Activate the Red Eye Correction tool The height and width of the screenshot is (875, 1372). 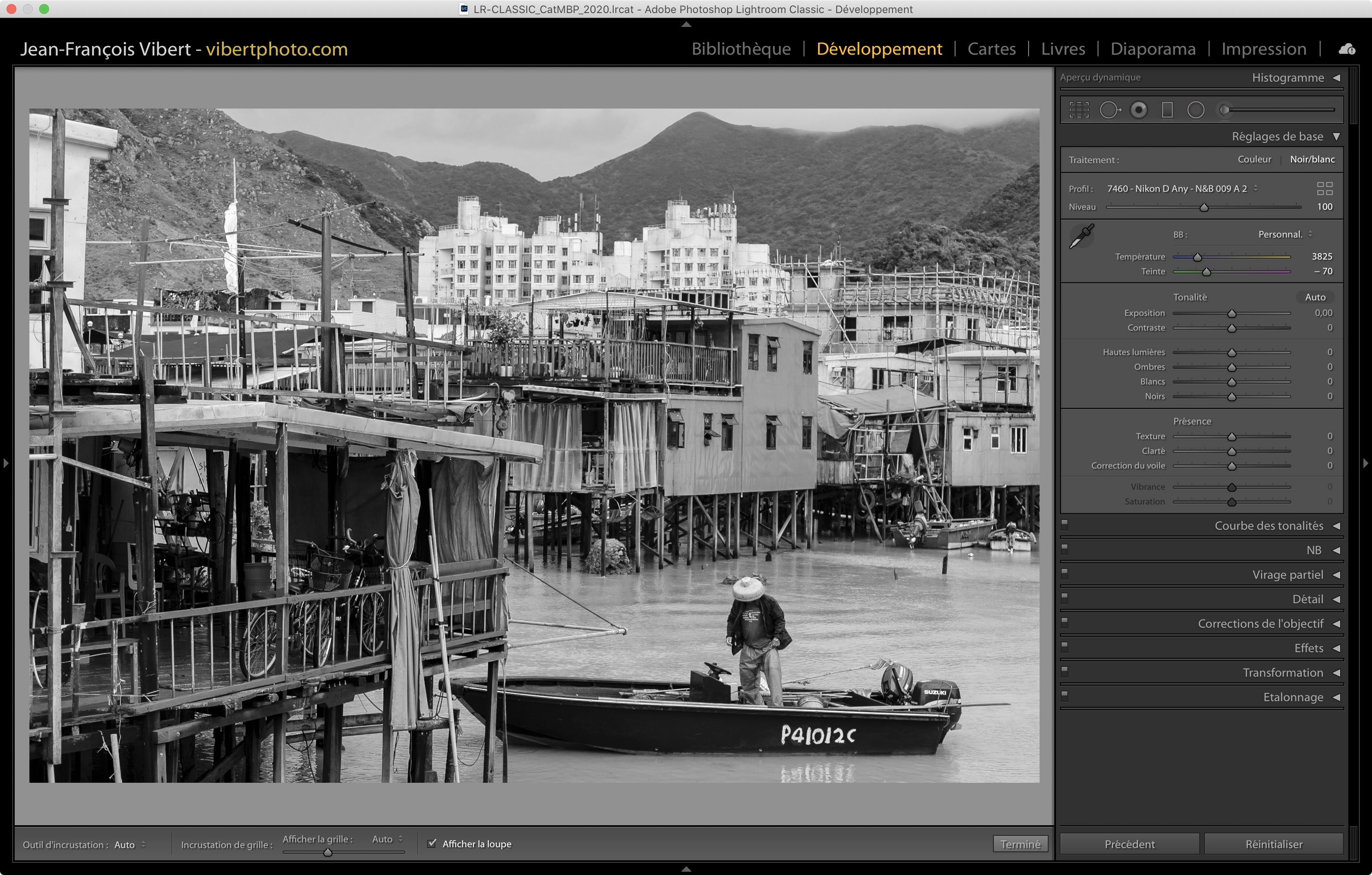1138,110
